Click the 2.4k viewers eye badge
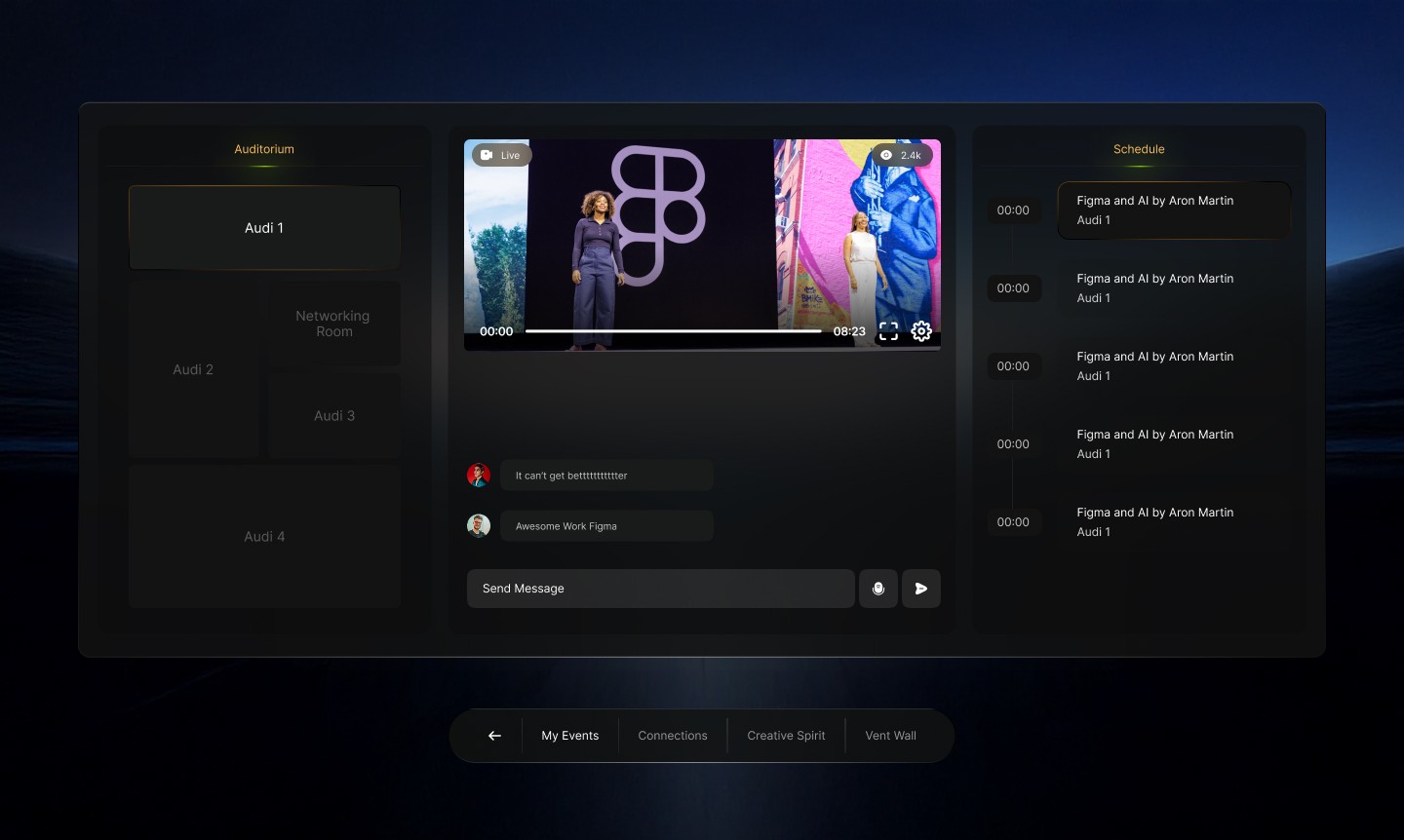The height and width of the screenshot is (840, 1404). [x=902, y=155]
